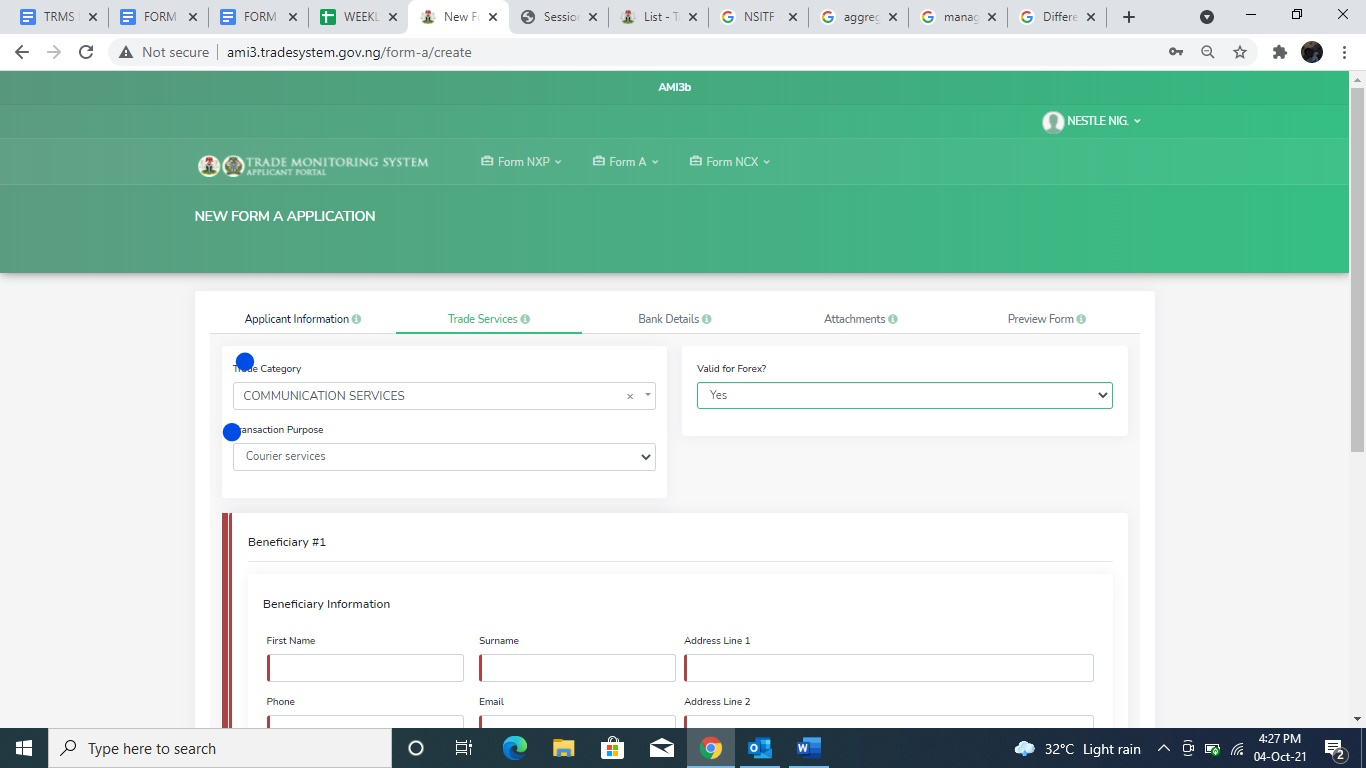This screenshot has height=768, width=1366.
Task: Open the NESTLE NIG. user dropdown
Action: (x=1091, y=121)
